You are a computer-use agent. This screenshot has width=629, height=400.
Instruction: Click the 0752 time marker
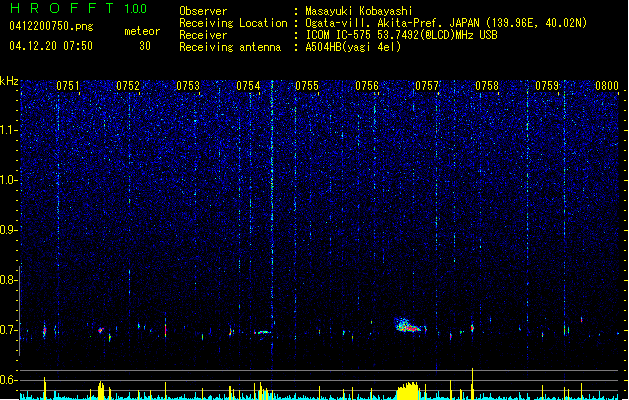pyautogui.click(x=128, y=86)
